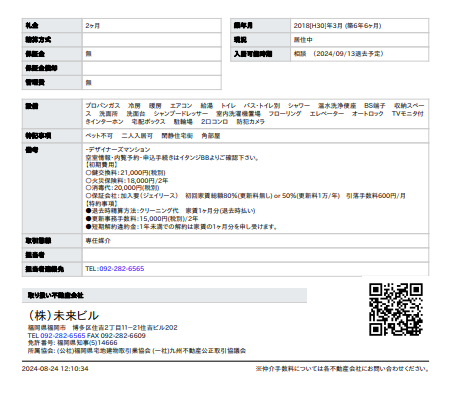Click the QR code image
Screen dimensions: 456x395
coord(396,309)
